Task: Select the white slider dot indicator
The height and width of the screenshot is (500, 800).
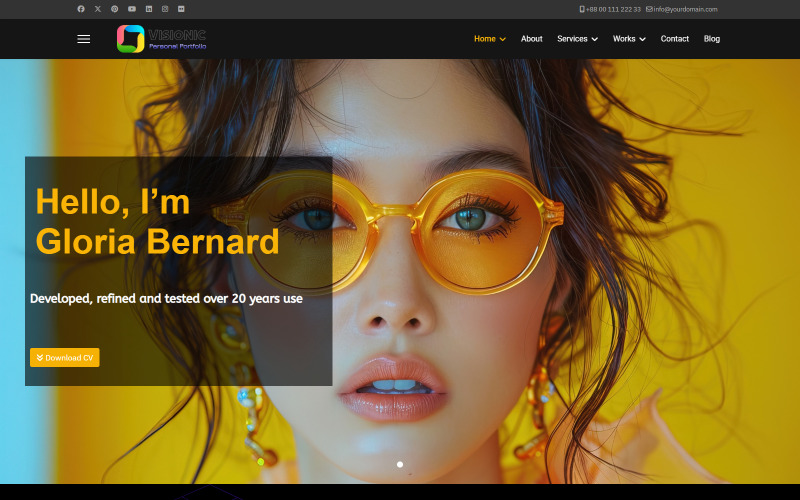Action: (x=400, y=464)
